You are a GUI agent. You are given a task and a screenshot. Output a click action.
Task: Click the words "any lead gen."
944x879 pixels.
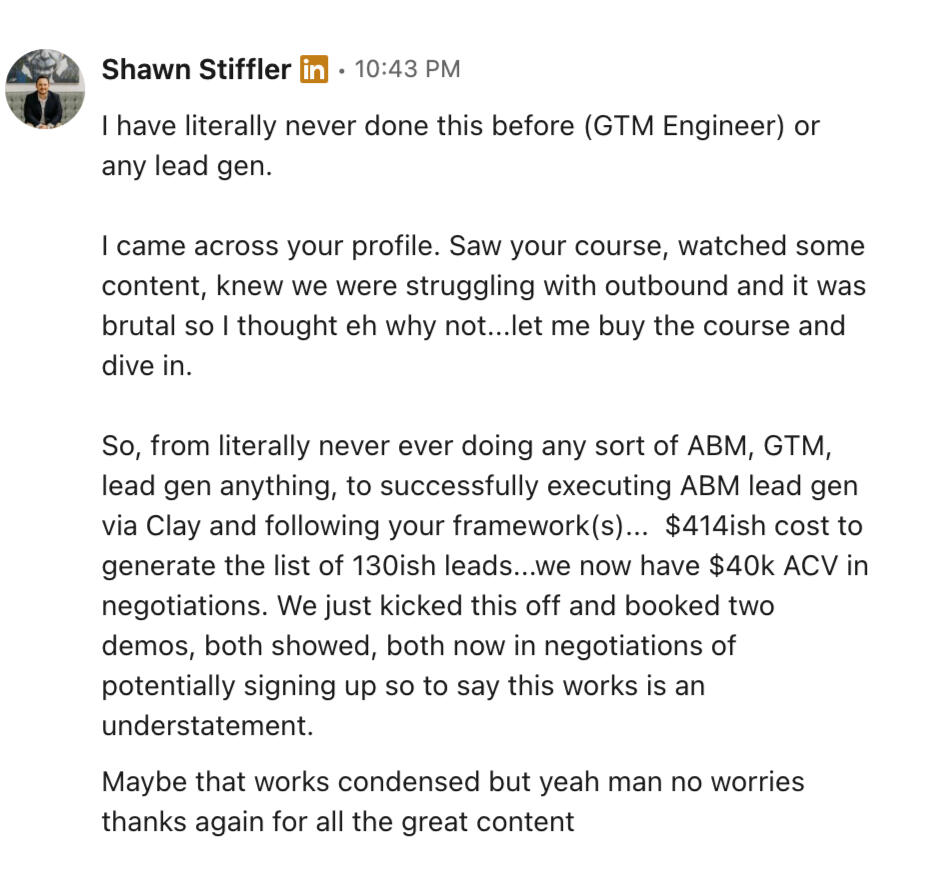click(186, 167)
